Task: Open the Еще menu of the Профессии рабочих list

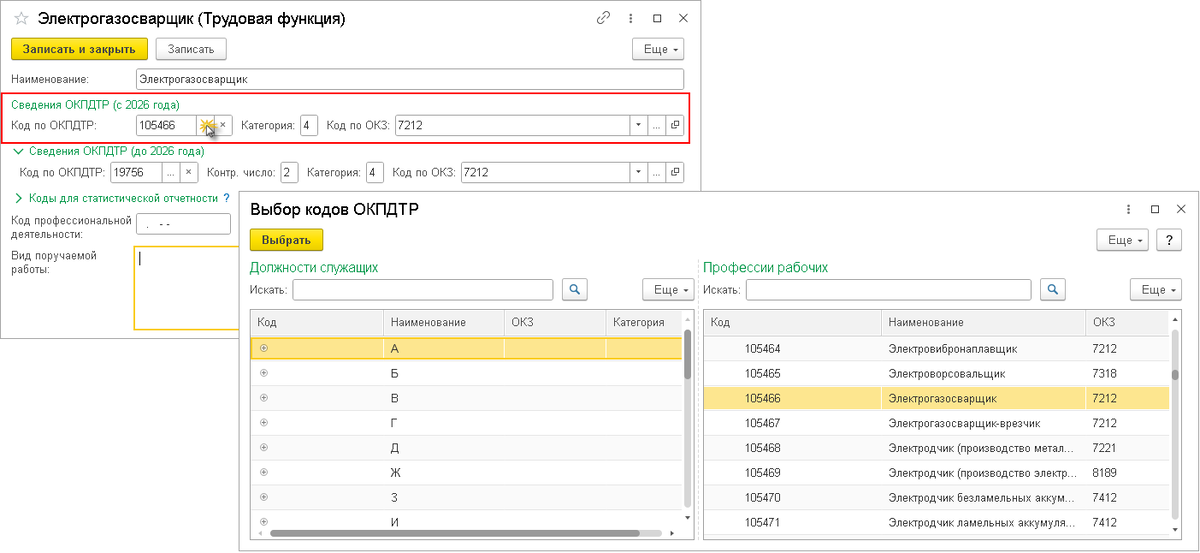Action: click(x=1156, y=289)
